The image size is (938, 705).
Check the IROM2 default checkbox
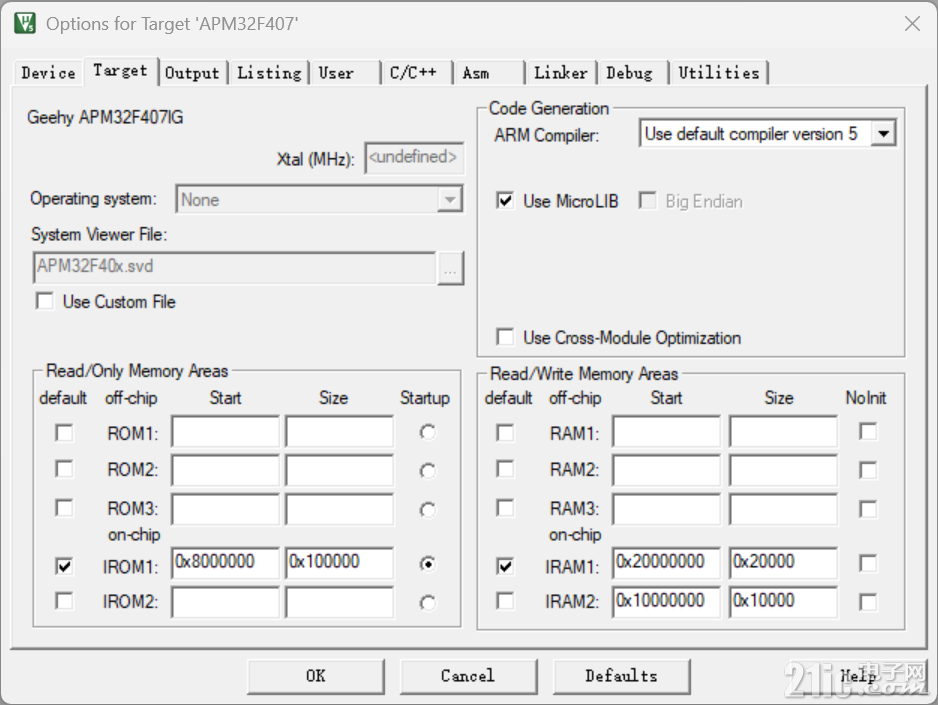(x=64, y=600)
